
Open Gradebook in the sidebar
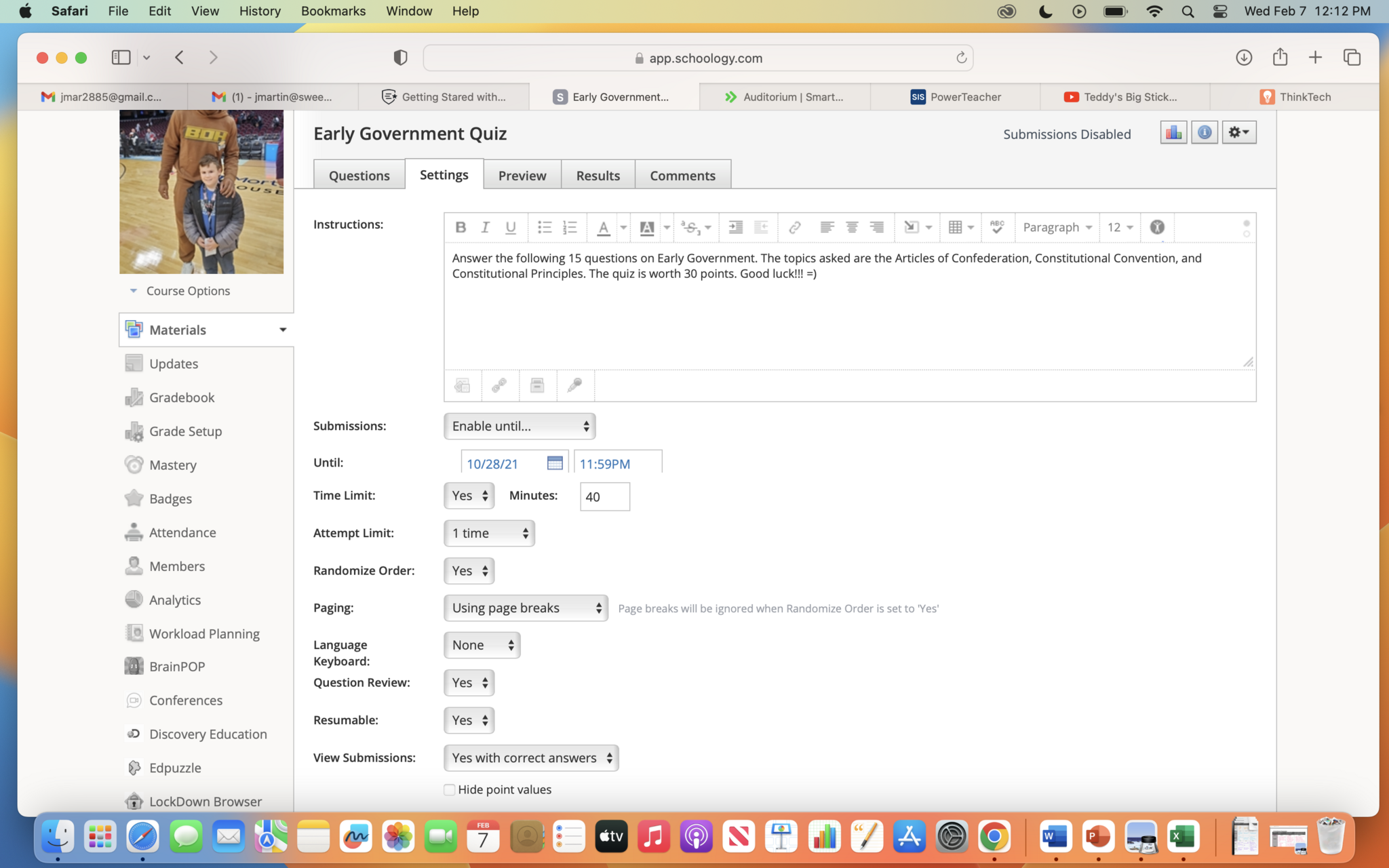tap(182, 397)
